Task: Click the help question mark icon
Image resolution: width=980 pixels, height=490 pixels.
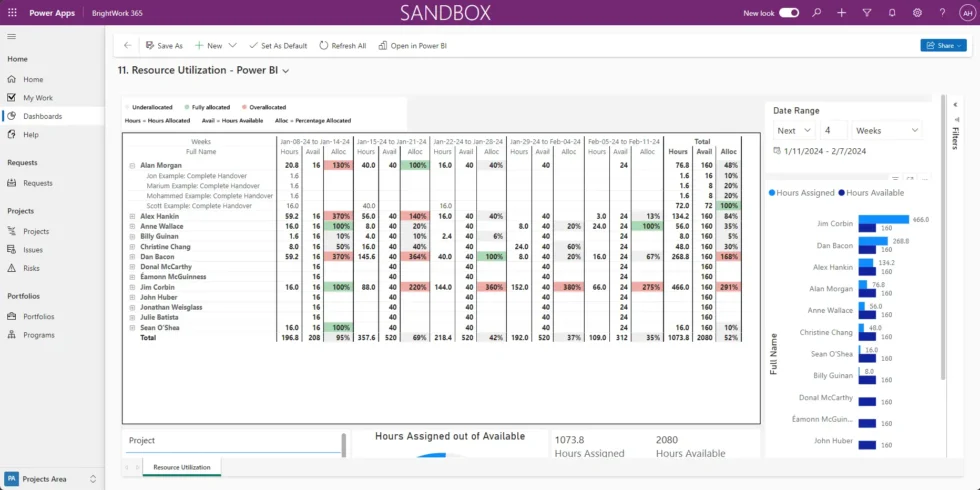Action: (x=941, y=12)
